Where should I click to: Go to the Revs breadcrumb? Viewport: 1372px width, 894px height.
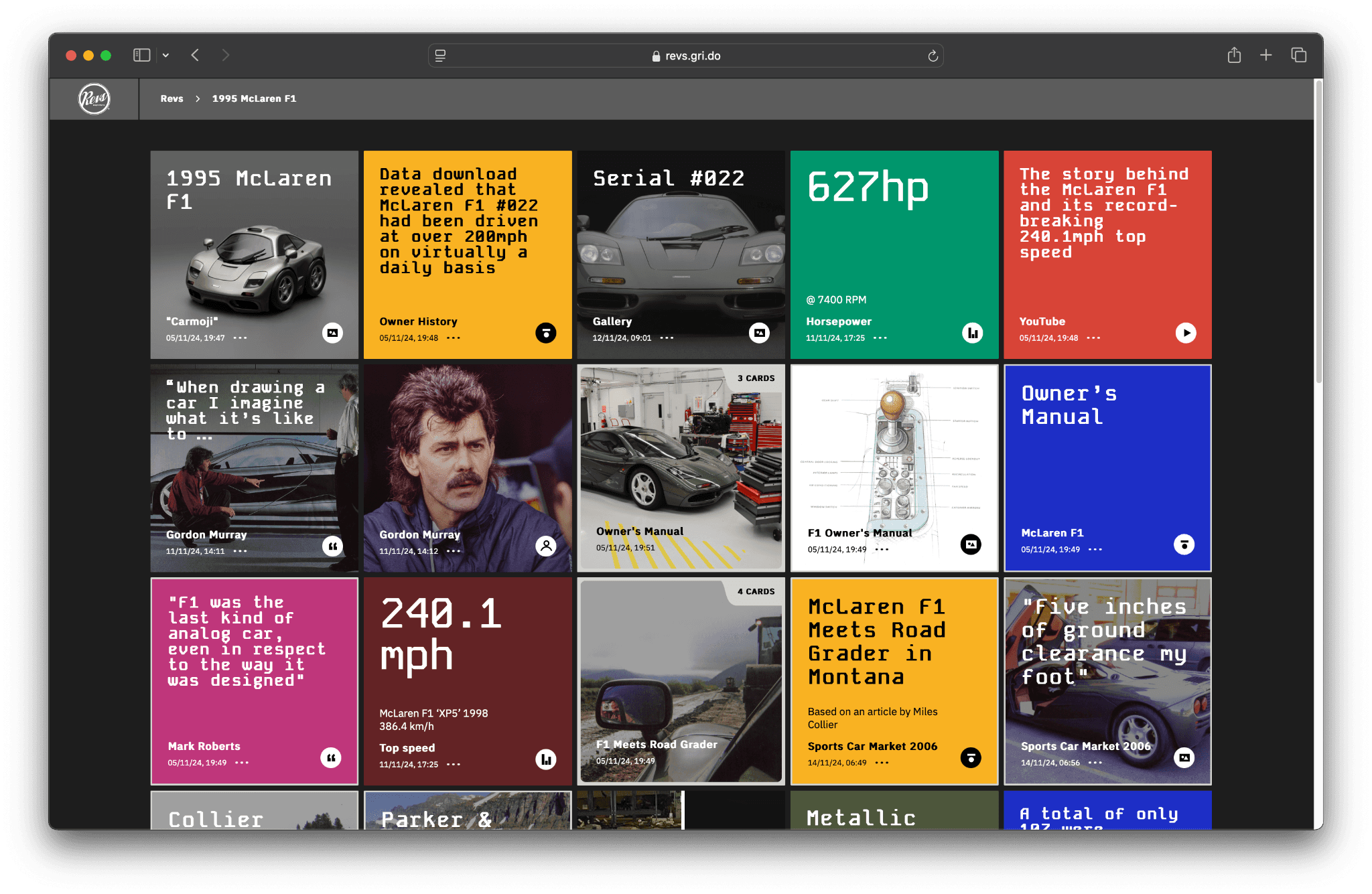172,98
